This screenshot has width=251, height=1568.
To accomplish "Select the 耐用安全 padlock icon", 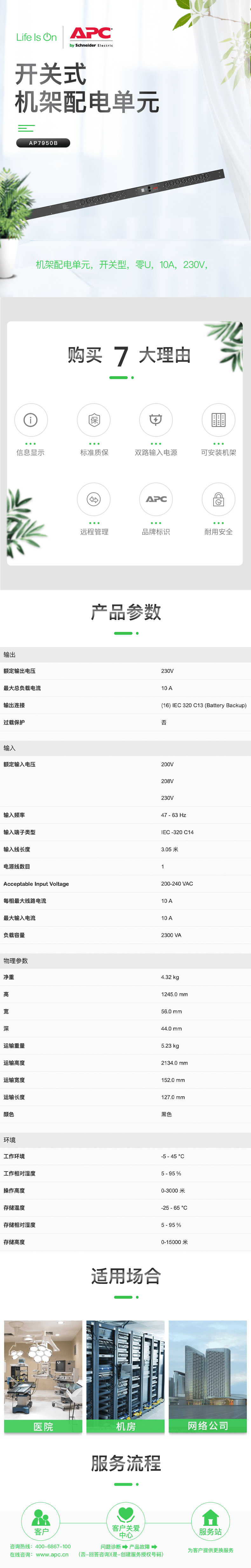I will 218,499.
